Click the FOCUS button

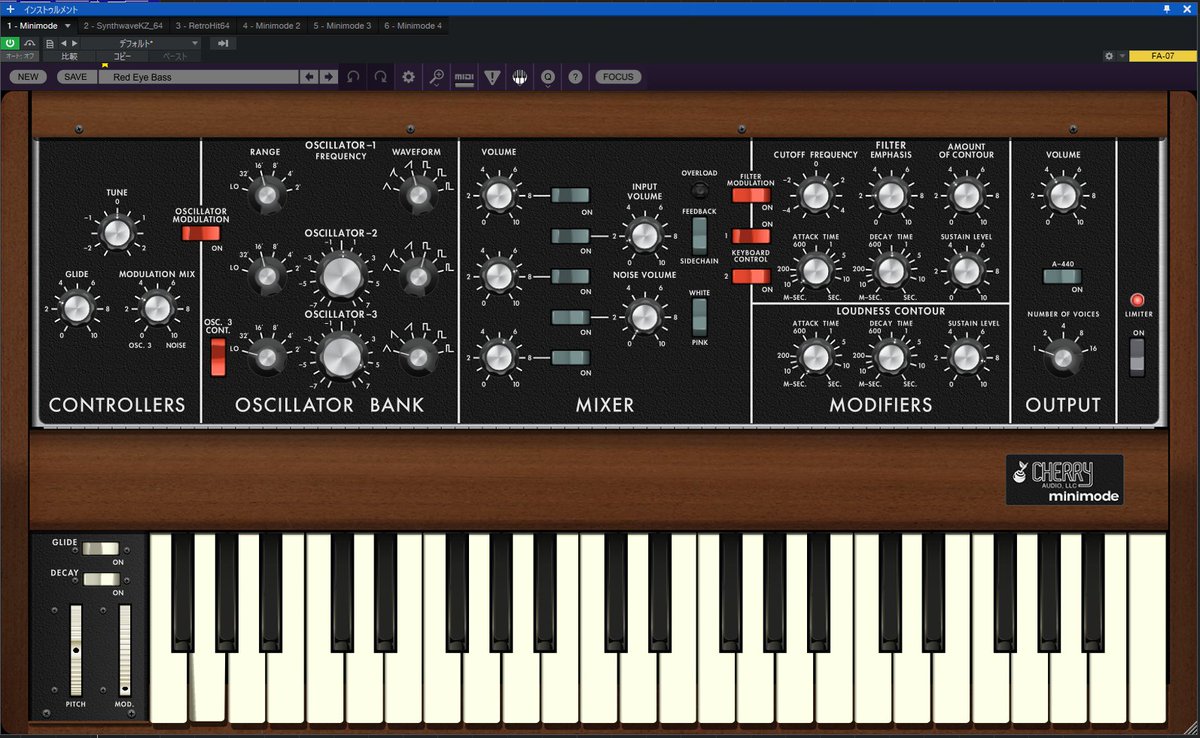click(618, 76)
